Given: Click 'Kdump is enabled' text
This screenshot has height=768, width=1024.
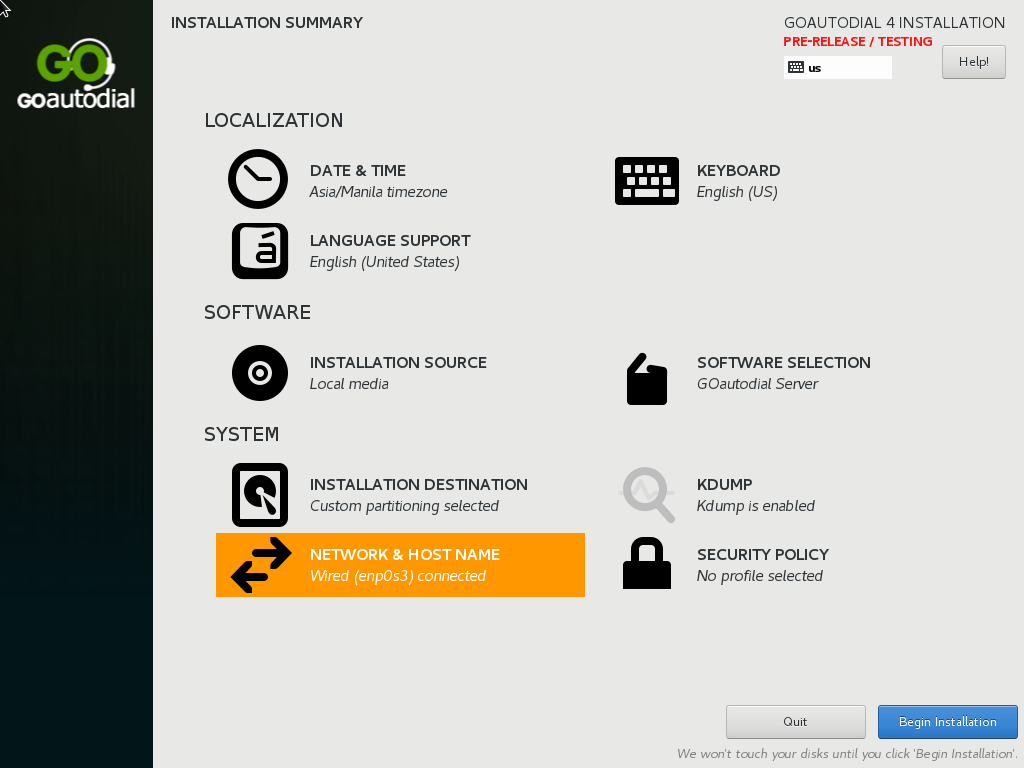Looking at the screenshot, I should pyautogui.click(x=756, y=506).
